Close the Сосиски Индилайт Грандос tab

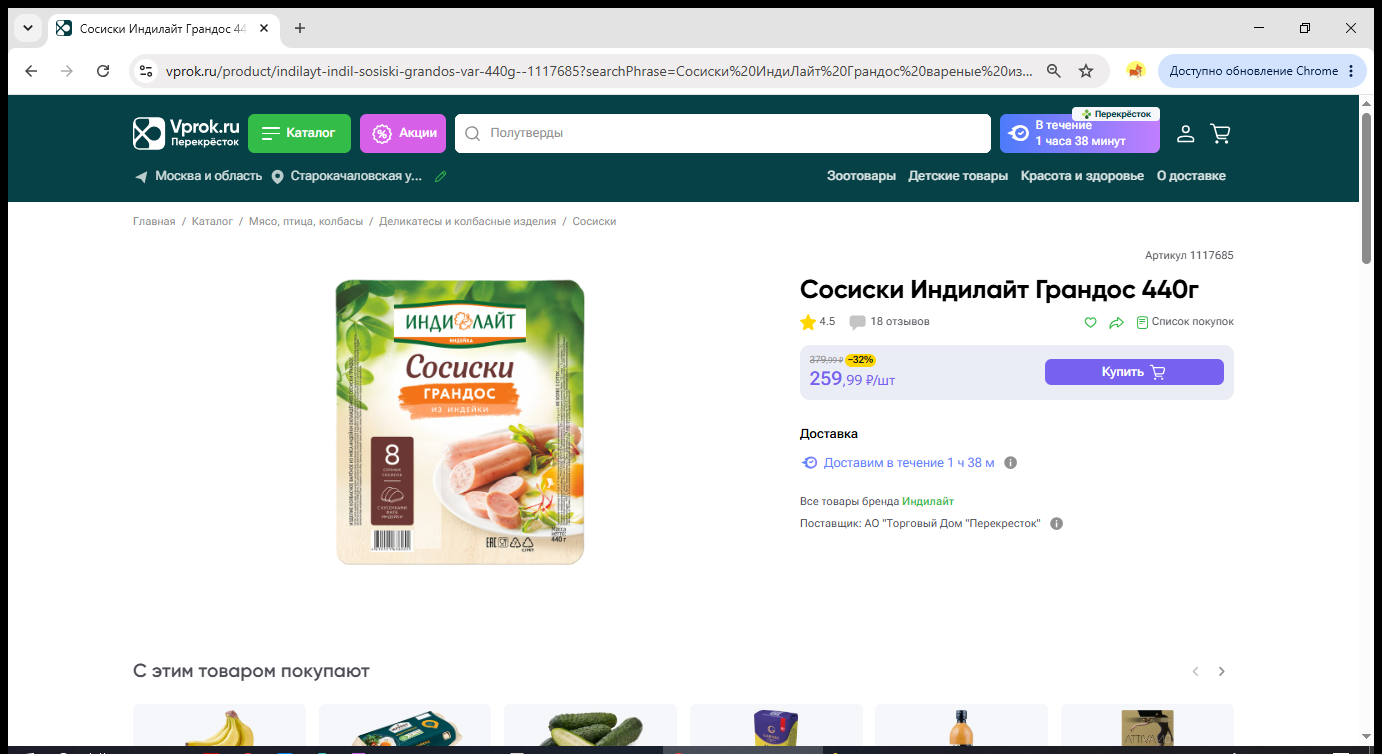coord(264,28)
